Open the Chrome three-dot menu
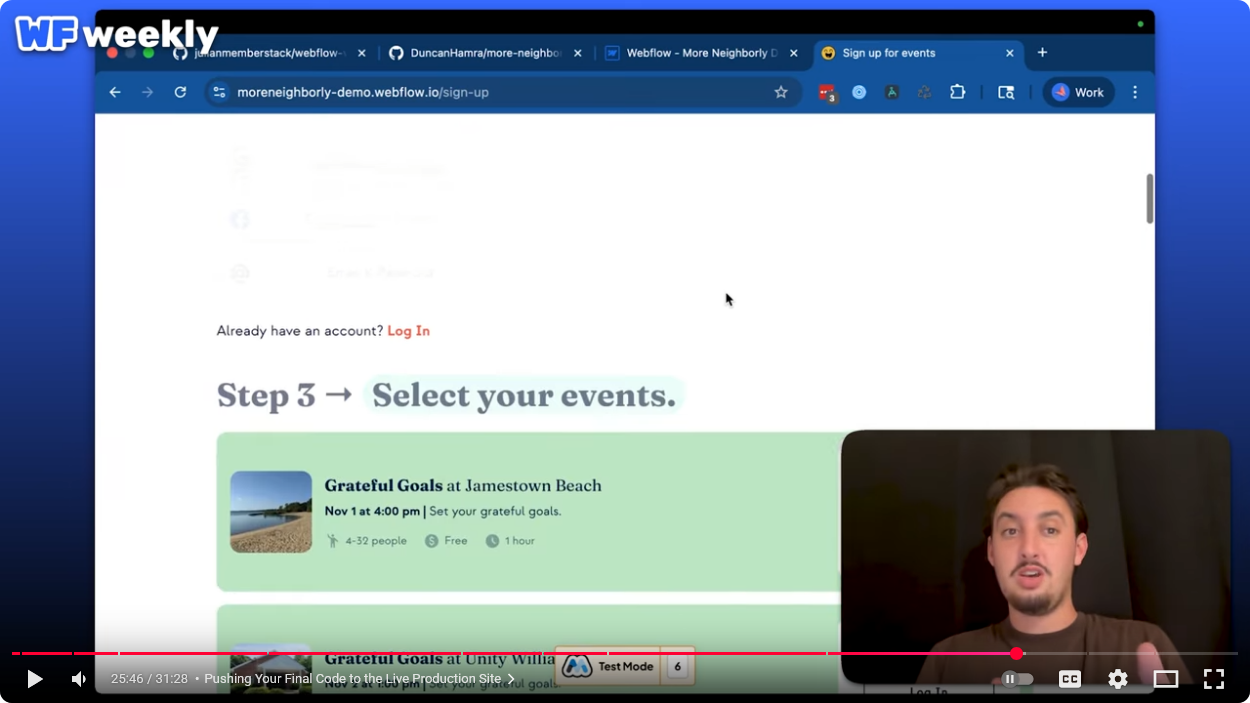This screenshot has width=1250, height=703. [1135, 92]
